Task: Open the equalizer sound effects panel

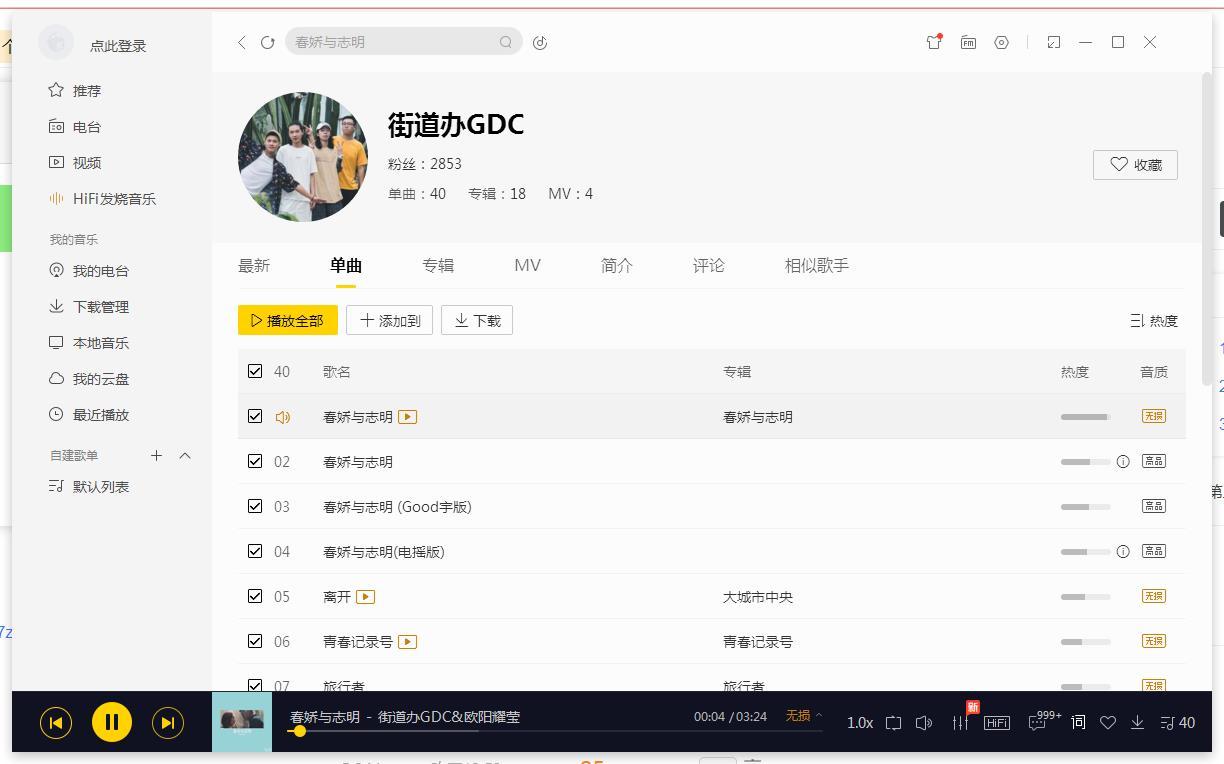Action: (x=959, y=722)
